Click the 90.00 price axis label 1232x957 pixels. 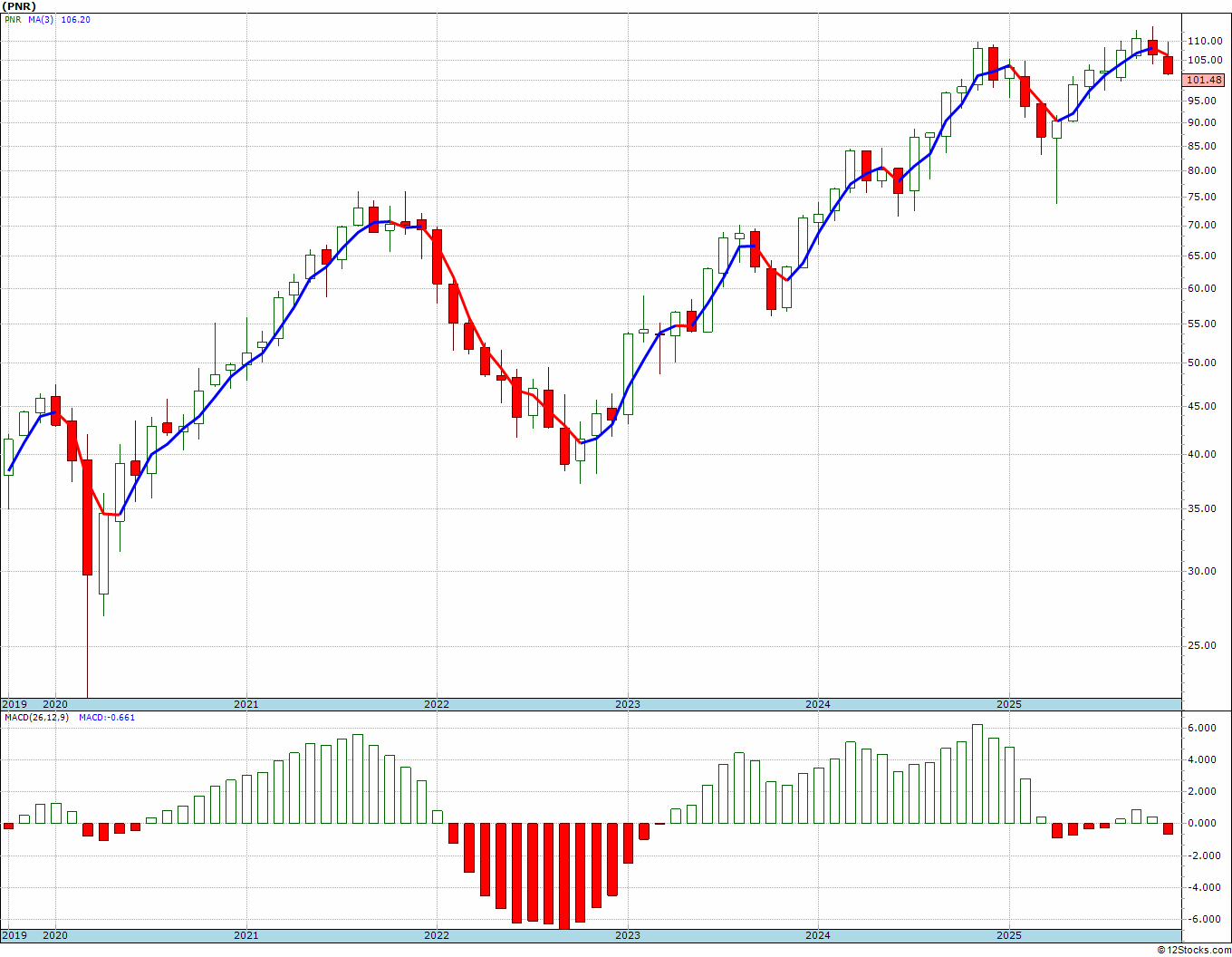point(1202,123)
